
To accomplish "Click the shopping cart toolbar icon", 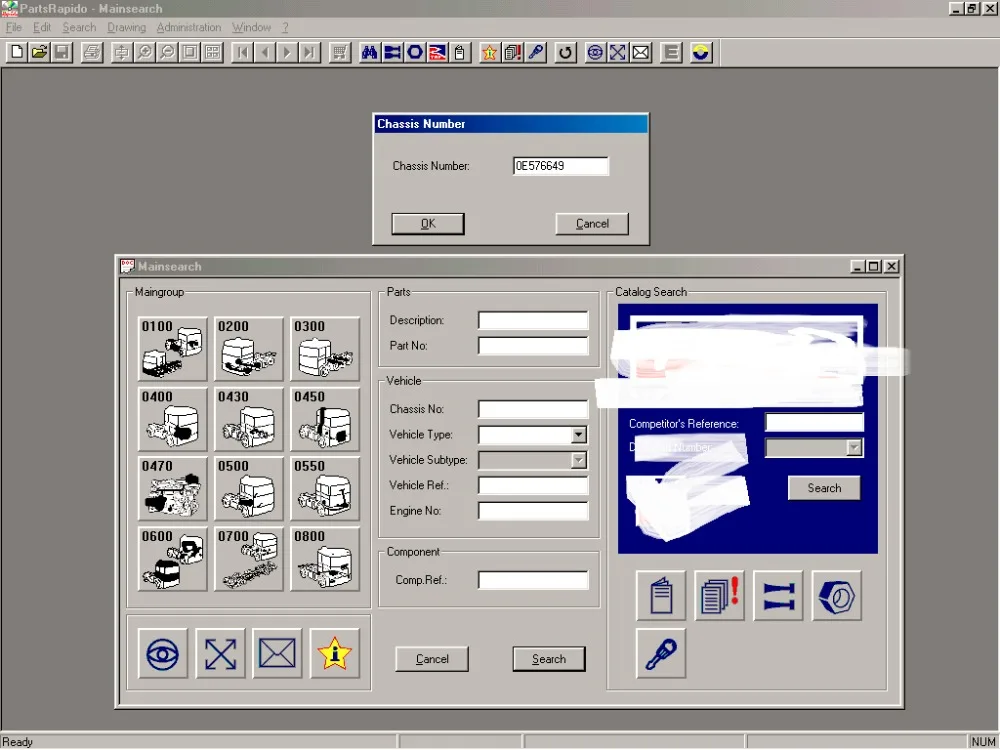I will (340, 52).
